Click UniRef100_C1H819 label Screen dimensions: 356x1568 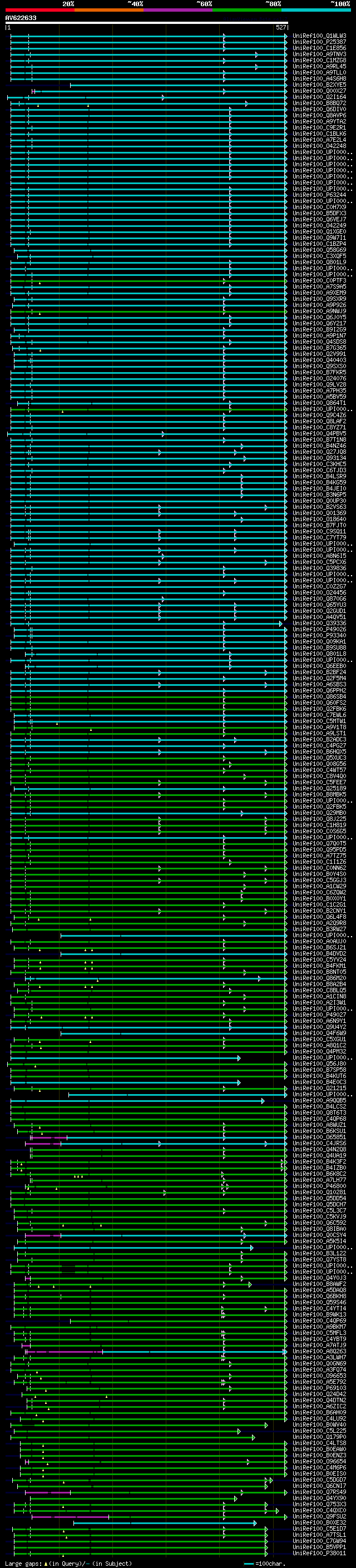click(319, 825)
